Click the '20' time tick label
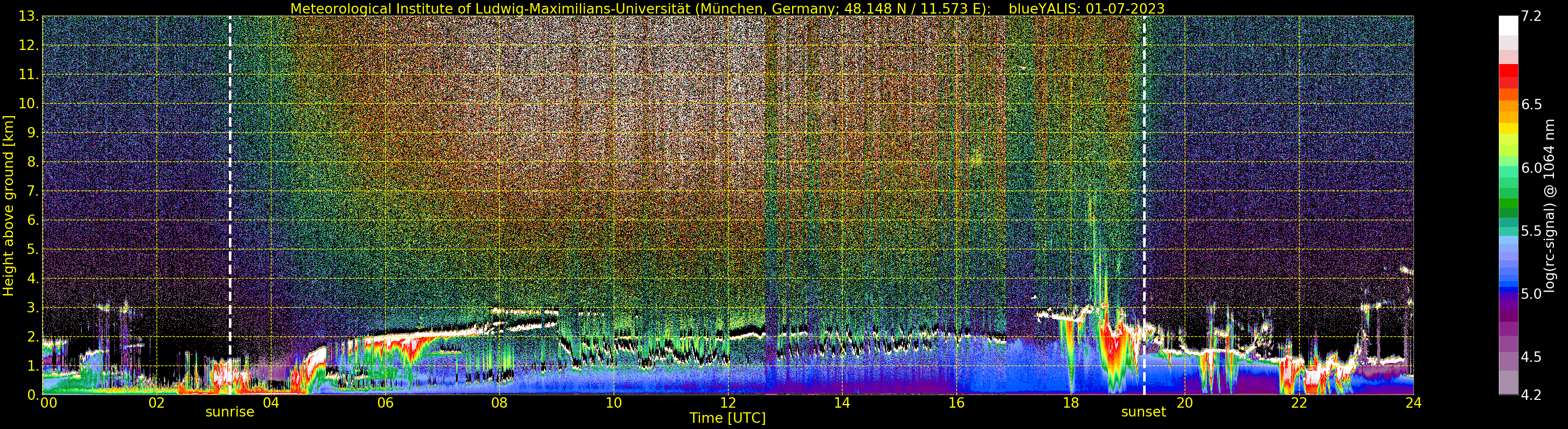The width and height of the screenshot is (1568, 429). point(1185,403)
